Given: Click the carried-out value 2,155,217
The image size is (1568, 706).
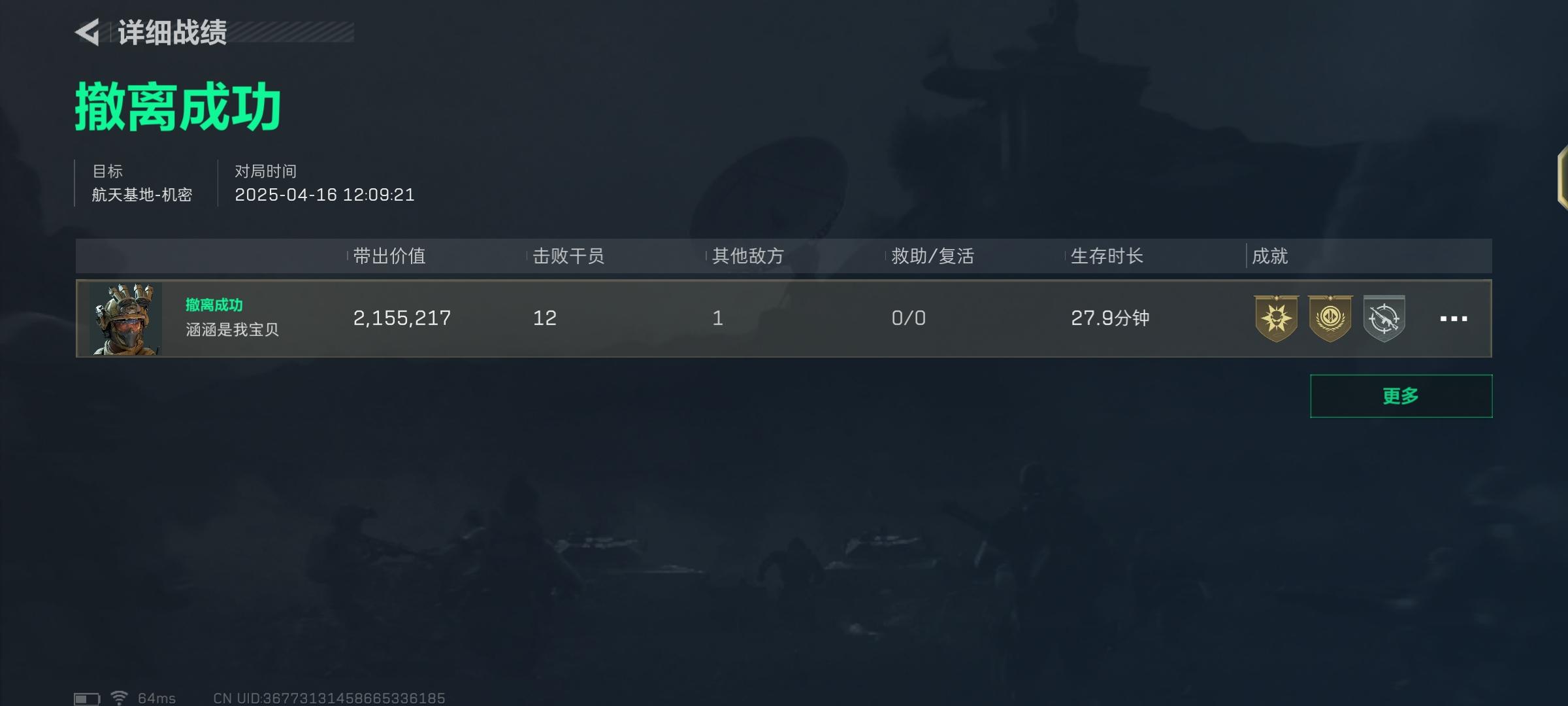Looking at the screenshot, I should pyautogui.click(x=402, y=318).
